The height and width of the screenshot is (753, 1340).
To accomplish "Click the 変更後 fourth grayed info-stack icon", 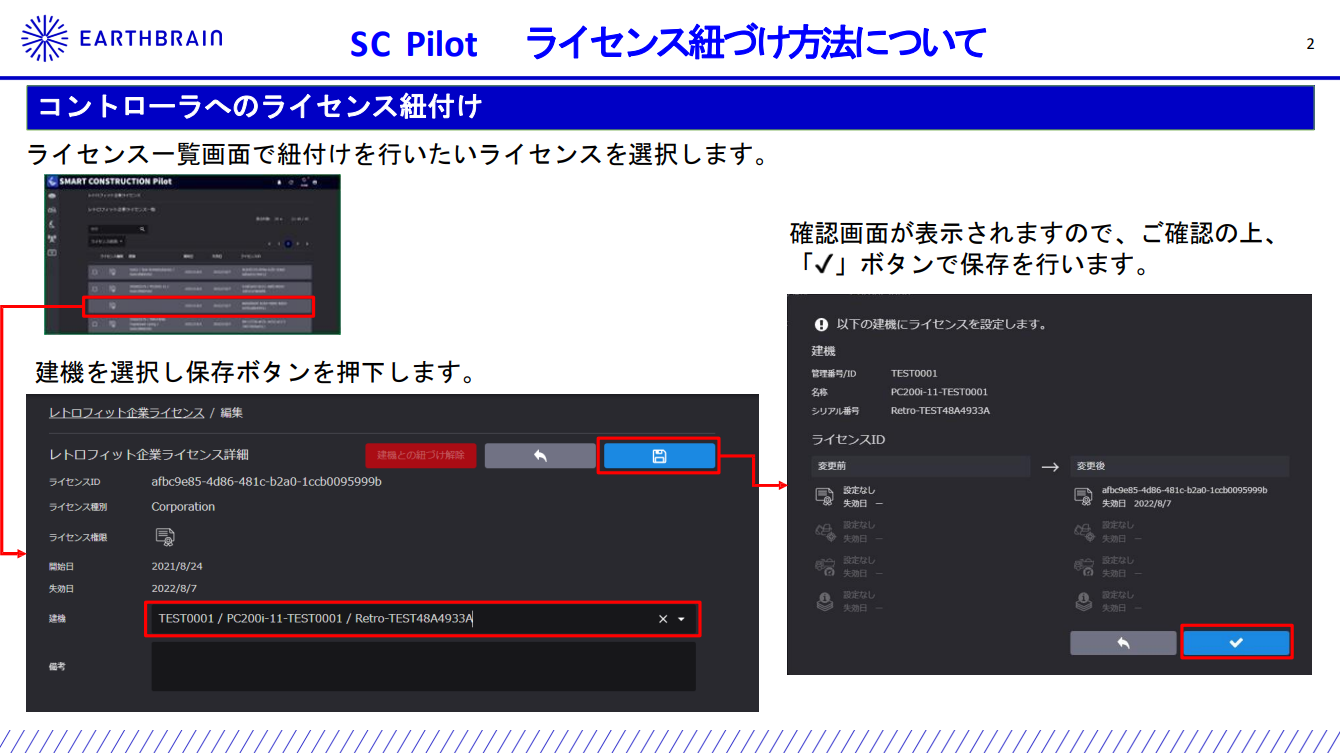I will [x=1084, y=601].
